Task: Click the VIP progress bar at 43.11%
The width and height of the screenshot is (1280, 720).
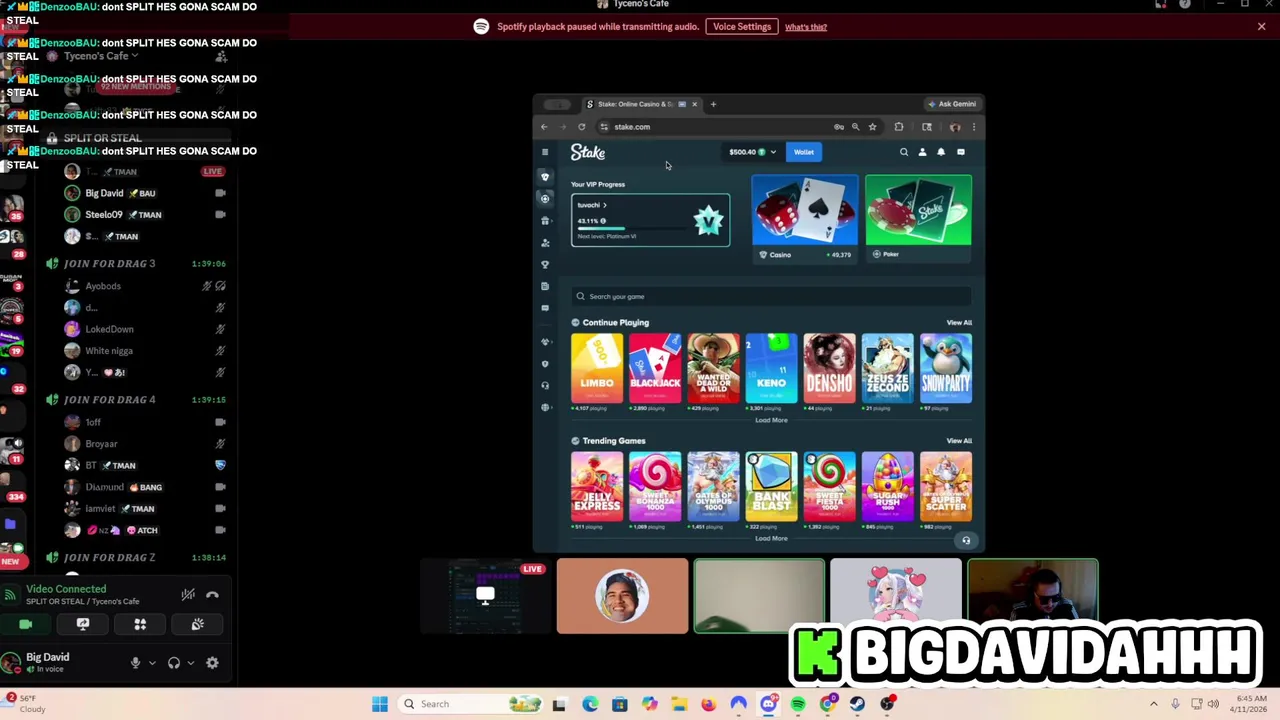Action: [630, 229]
